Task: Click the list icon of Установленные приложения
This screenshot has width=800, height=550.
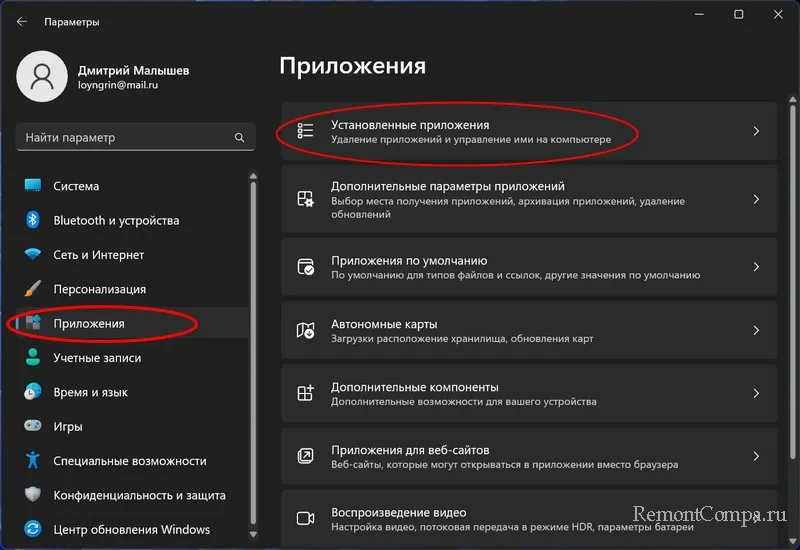Action: [x=305, y=131]
